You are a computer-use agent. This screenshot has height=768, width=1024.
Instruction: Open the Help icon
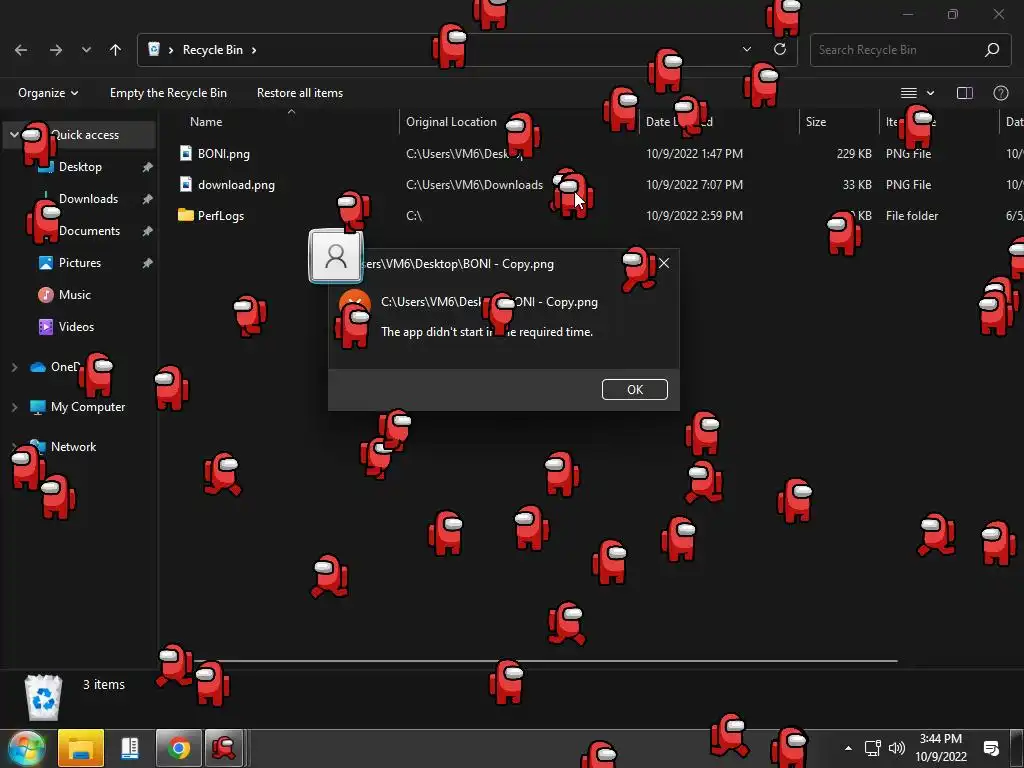(x=1000, y=93)
